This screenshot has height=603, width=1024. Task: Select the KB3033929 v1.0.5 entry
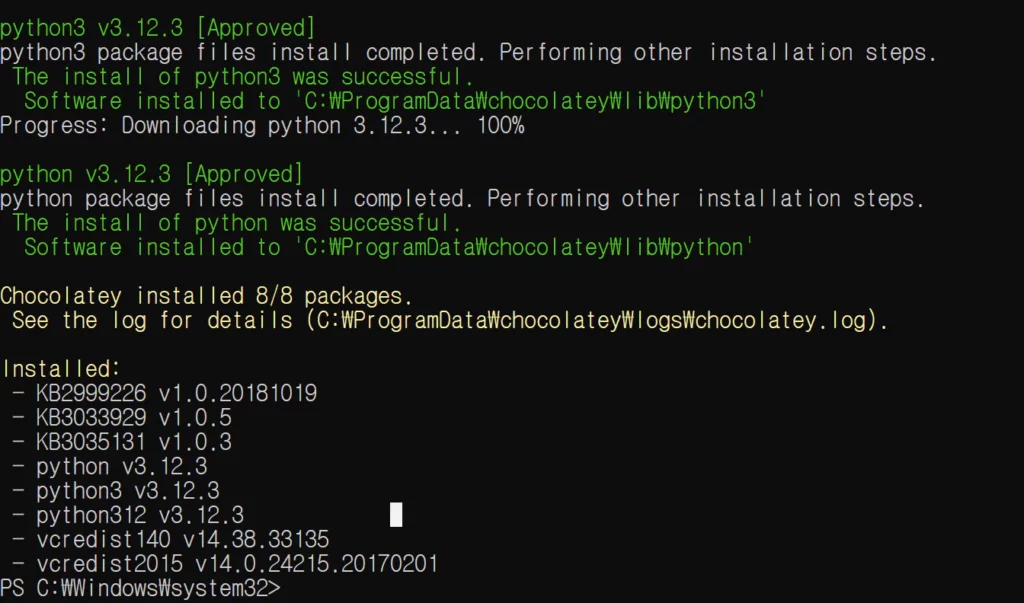(122, 417)
